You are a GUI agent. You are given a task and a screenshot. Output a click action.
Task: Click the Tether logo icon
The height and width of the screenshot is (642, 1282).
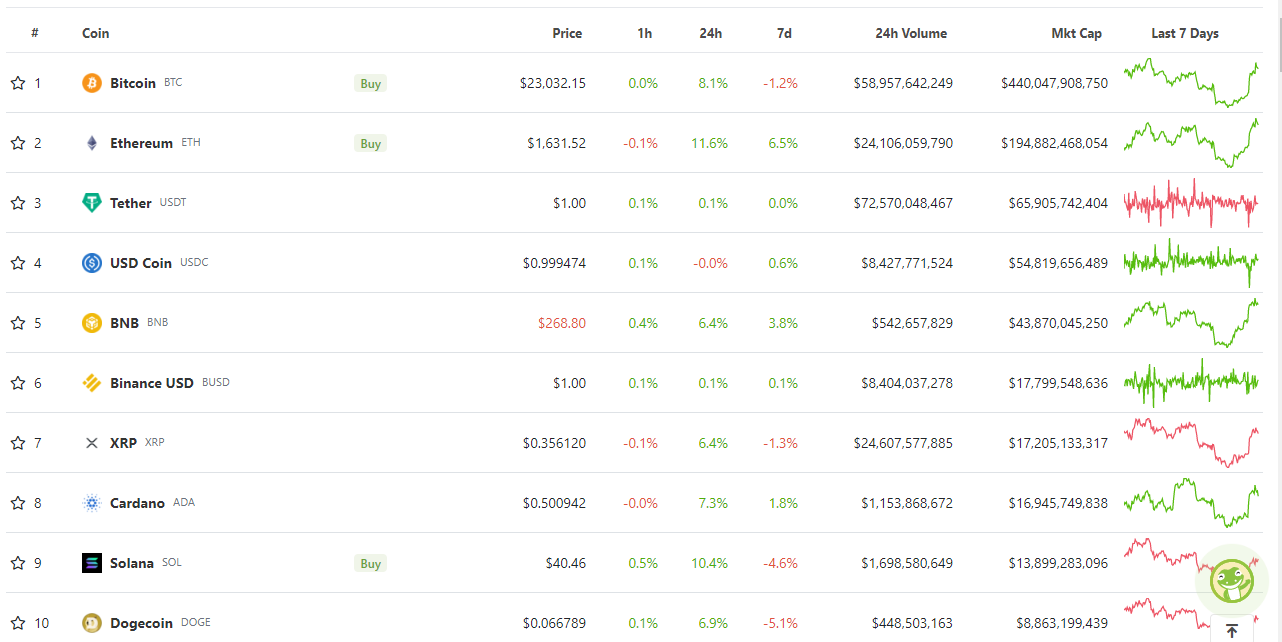pos(92,203)
